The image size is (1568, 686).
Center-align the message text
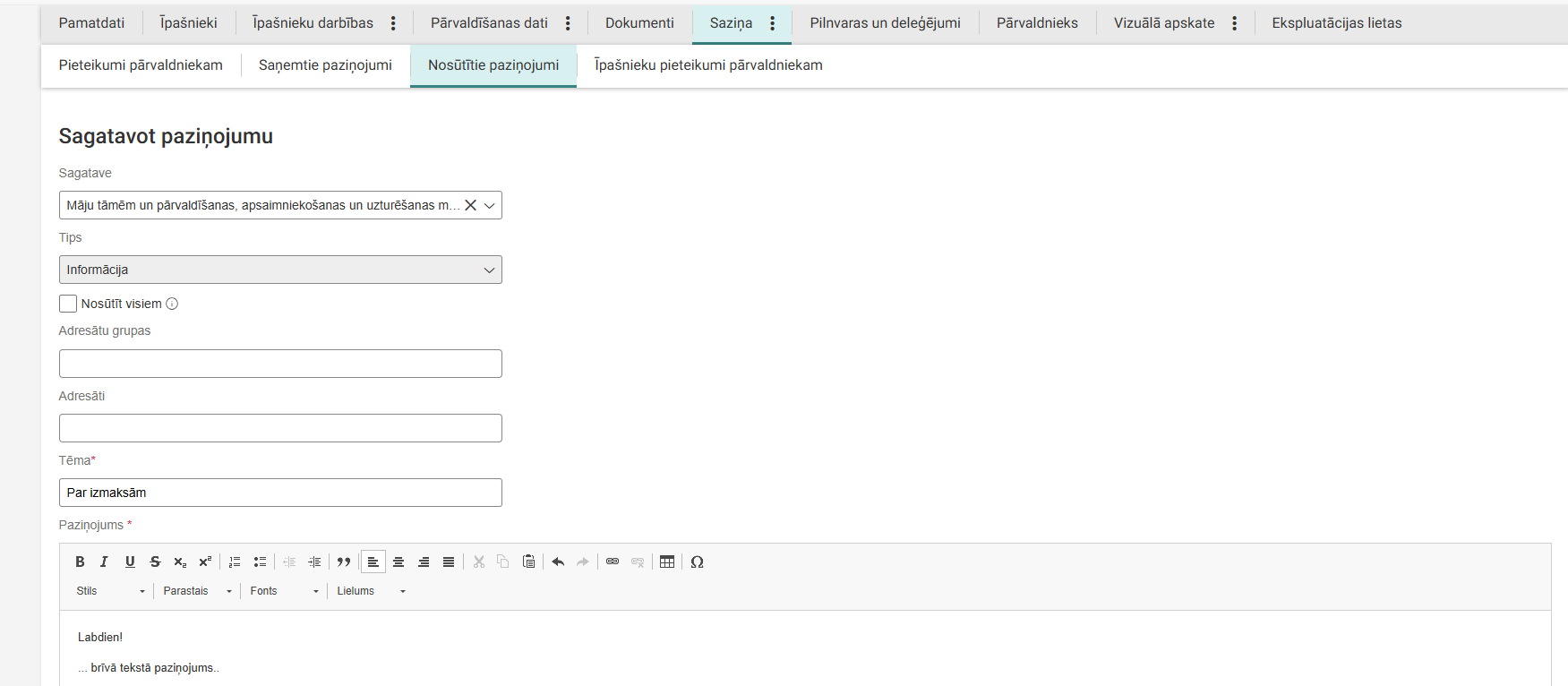pos(398,562)
